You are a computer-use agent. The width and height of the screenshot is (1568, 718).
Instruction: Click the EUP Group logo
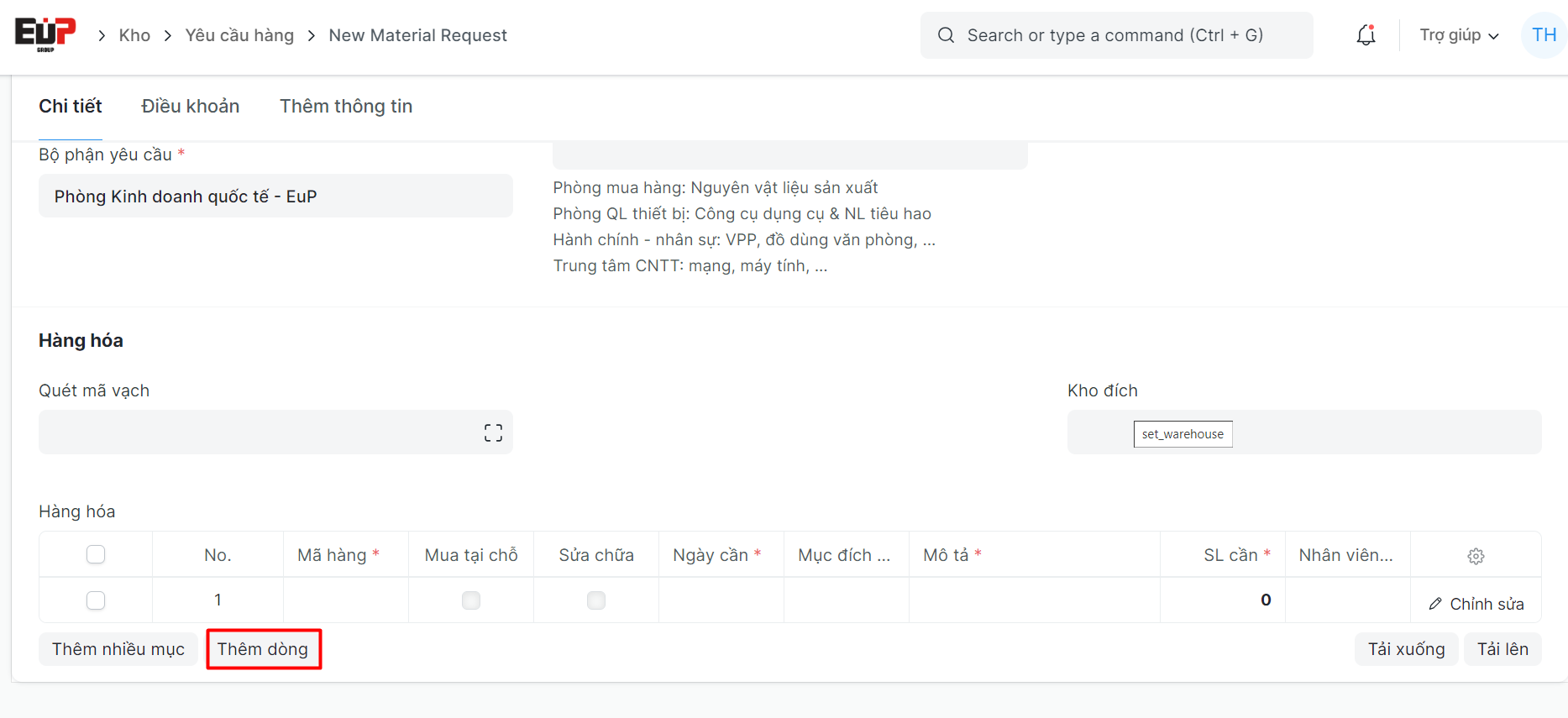tap(45, 34)
